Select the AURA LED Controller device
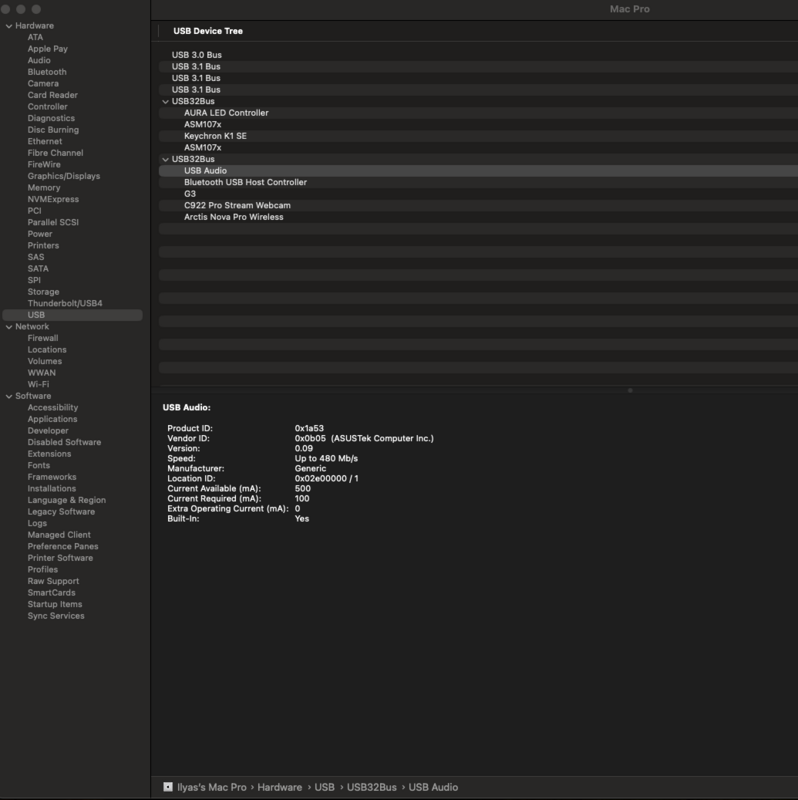Screen dimensions: 798x800 (226, 113)
